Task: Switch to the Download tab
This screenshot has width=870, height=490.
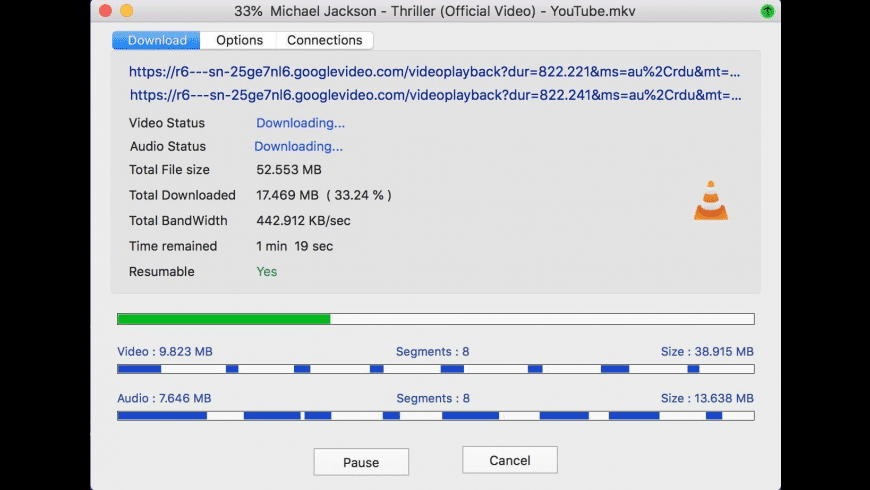Action: (x=156, y=40)
